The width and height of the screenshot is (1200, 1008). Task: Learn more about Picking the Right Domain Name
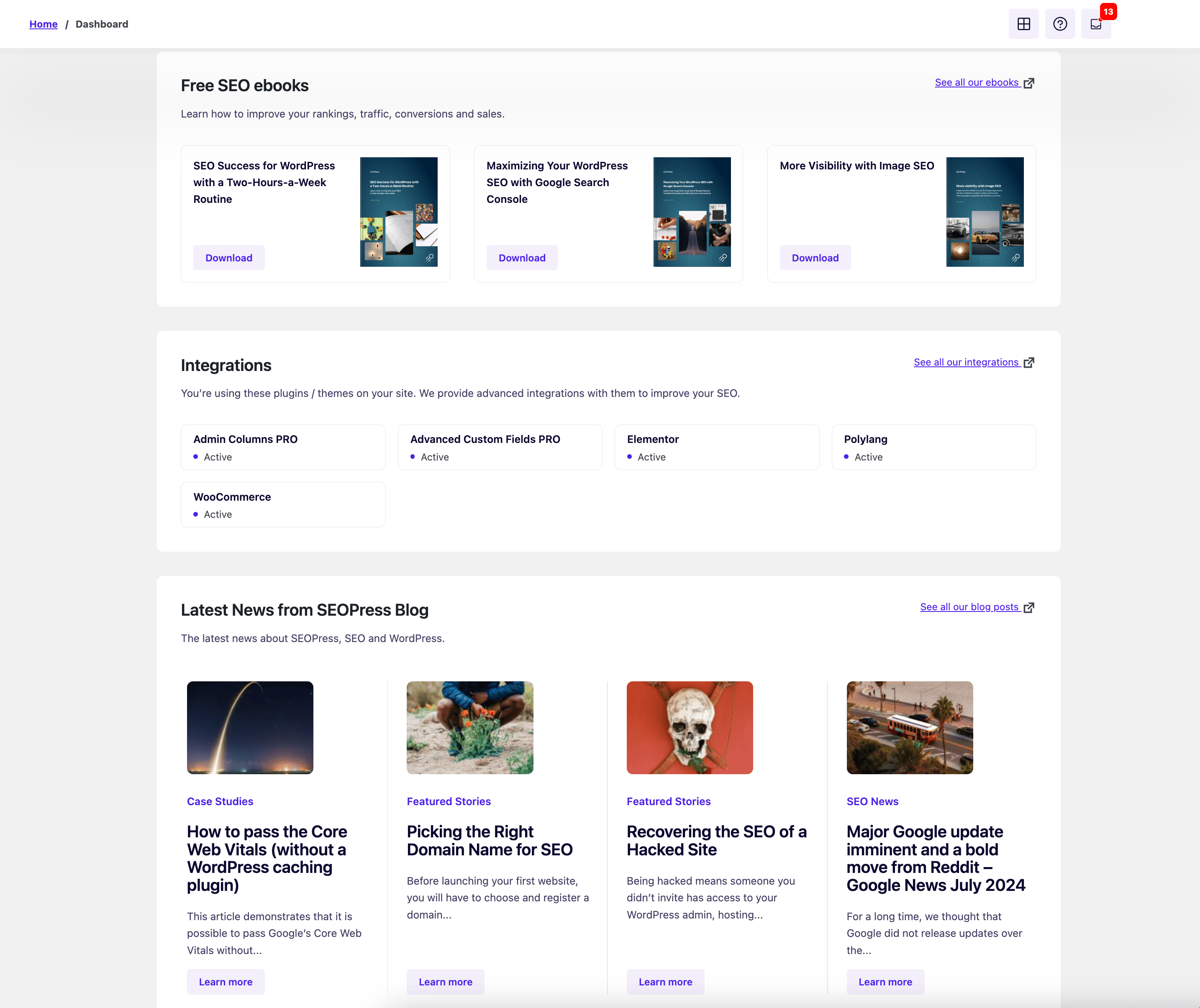pos(445,982)
